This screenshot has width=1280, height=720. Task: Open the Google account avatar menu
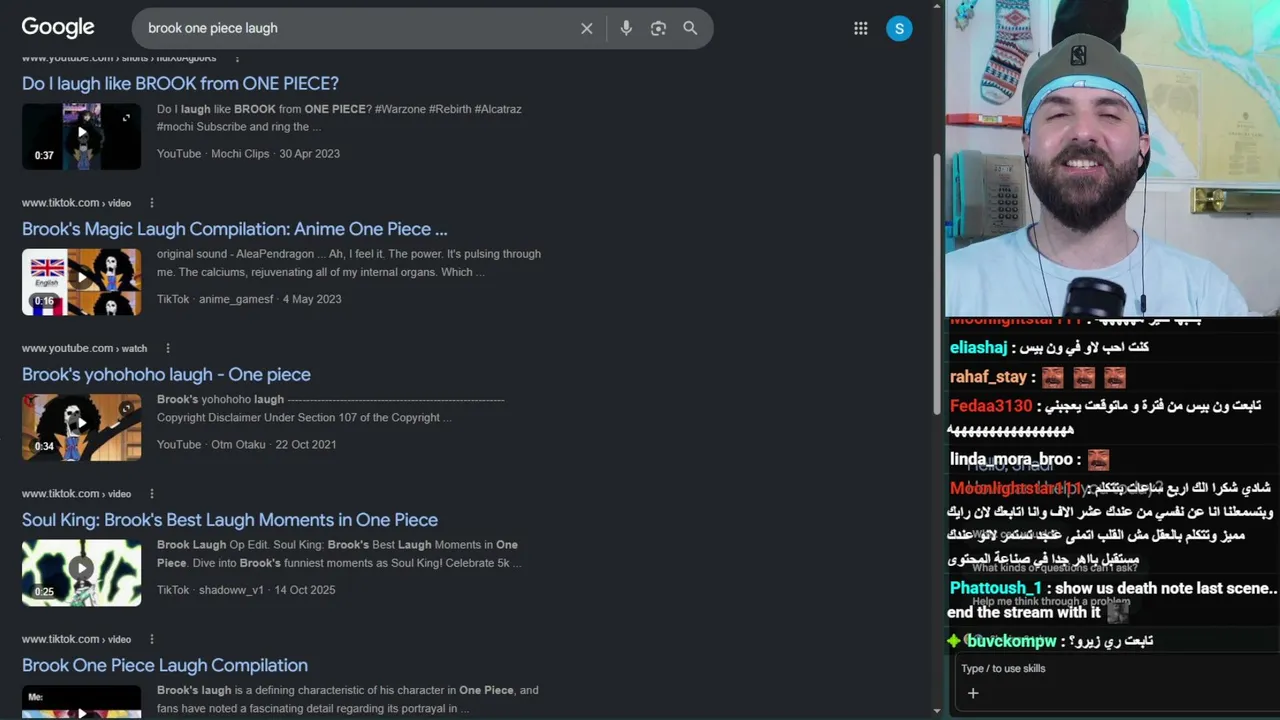899,28
